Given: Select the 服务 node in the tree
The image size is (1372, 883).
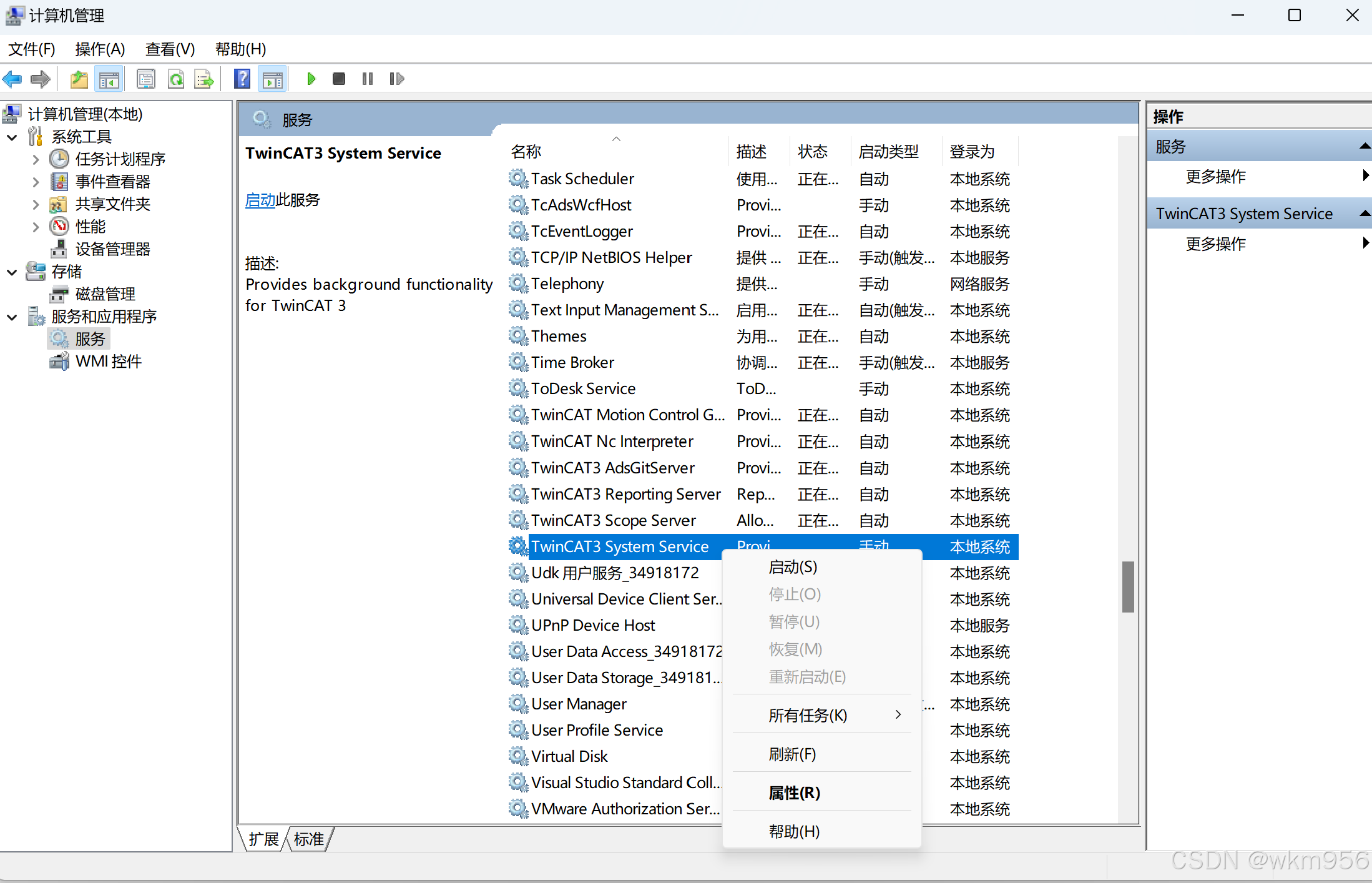Looking at the screenshot, I should pos(90,339).
